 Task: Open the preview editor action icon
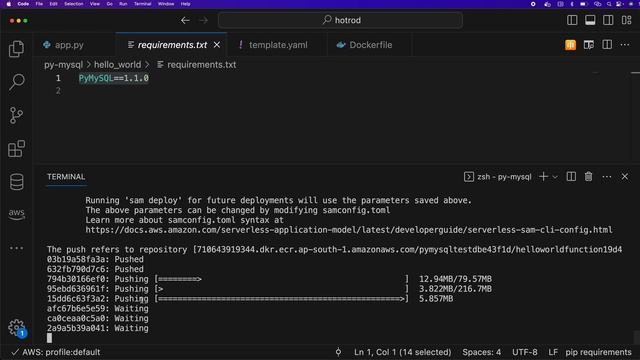pos(589,45)
